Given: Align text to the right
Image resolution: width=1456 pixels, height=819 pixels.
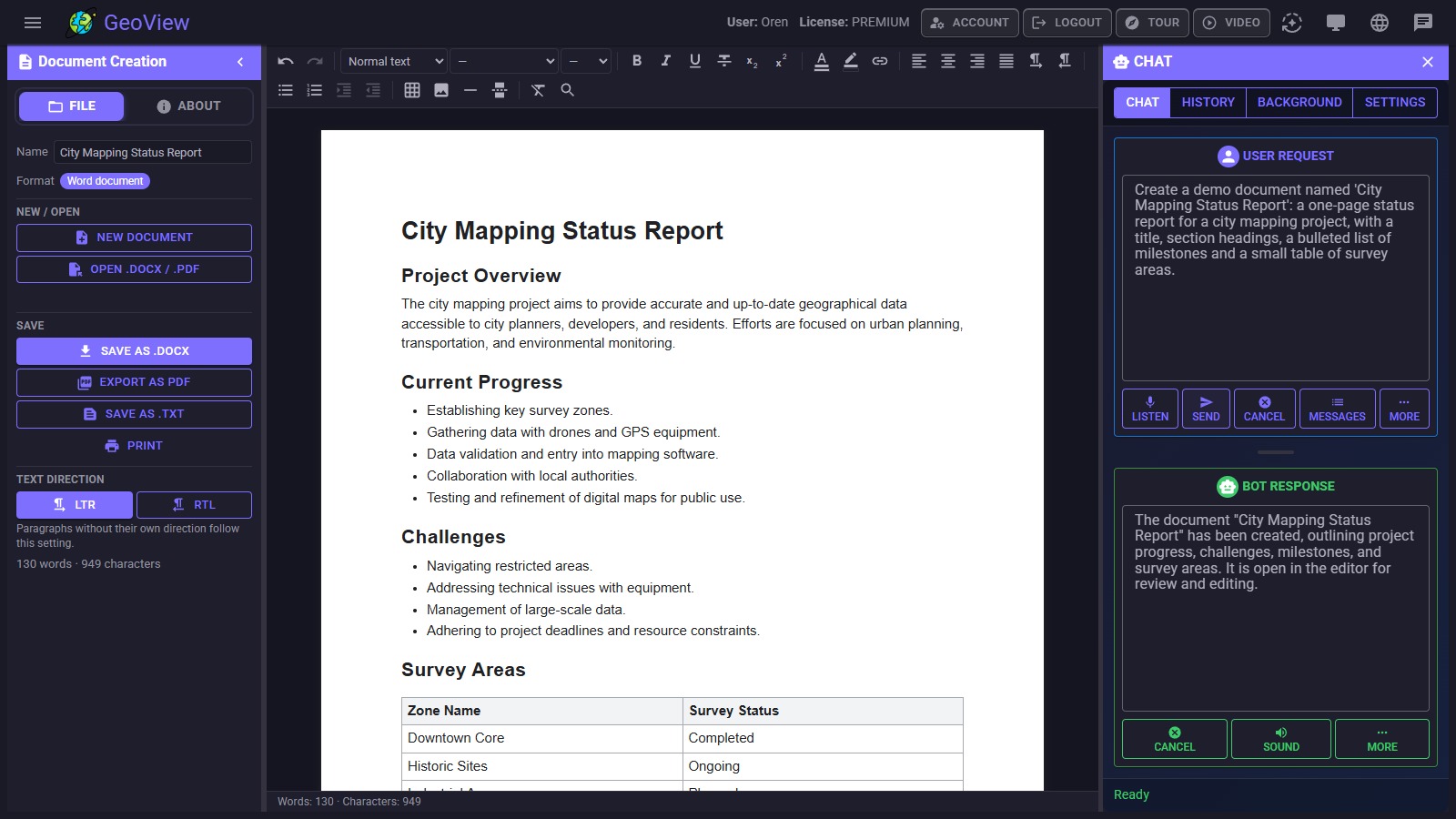Looking at the screenshot, I should tap(977, 61).
